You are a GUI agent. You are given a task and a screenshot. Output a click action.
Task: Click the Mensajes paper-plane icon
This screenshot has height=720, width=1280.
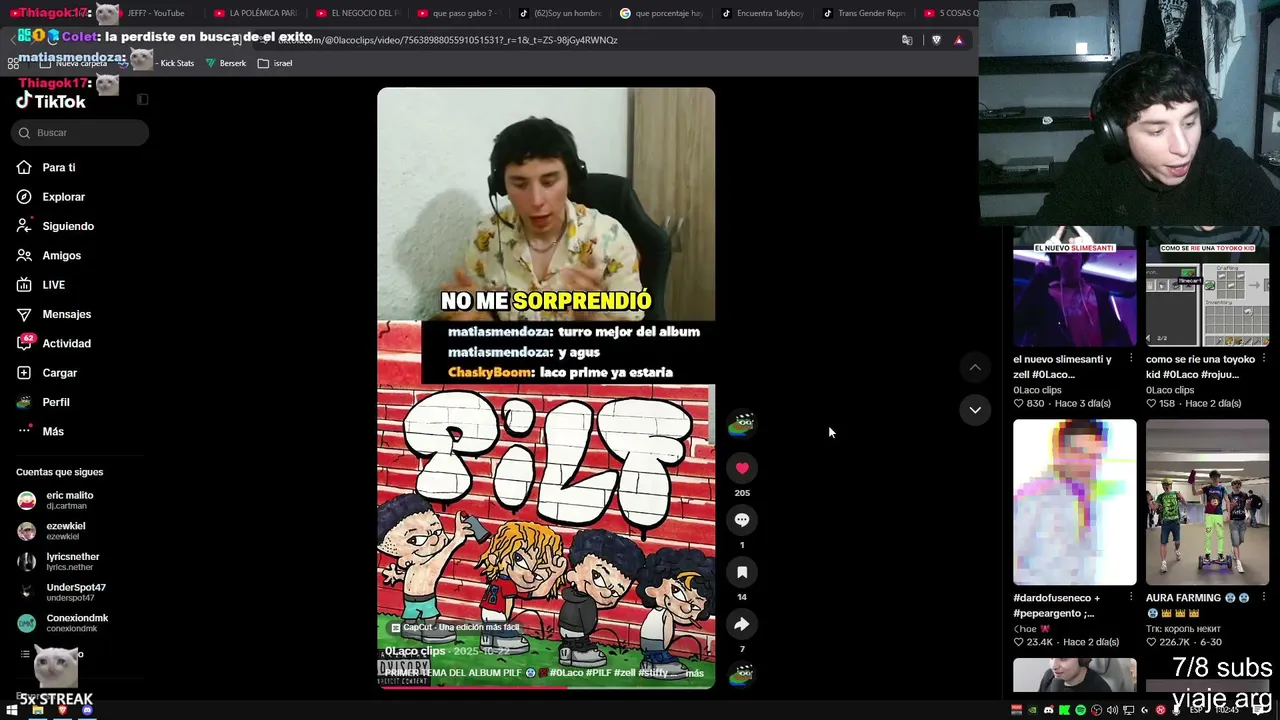(x=24, y=314)
